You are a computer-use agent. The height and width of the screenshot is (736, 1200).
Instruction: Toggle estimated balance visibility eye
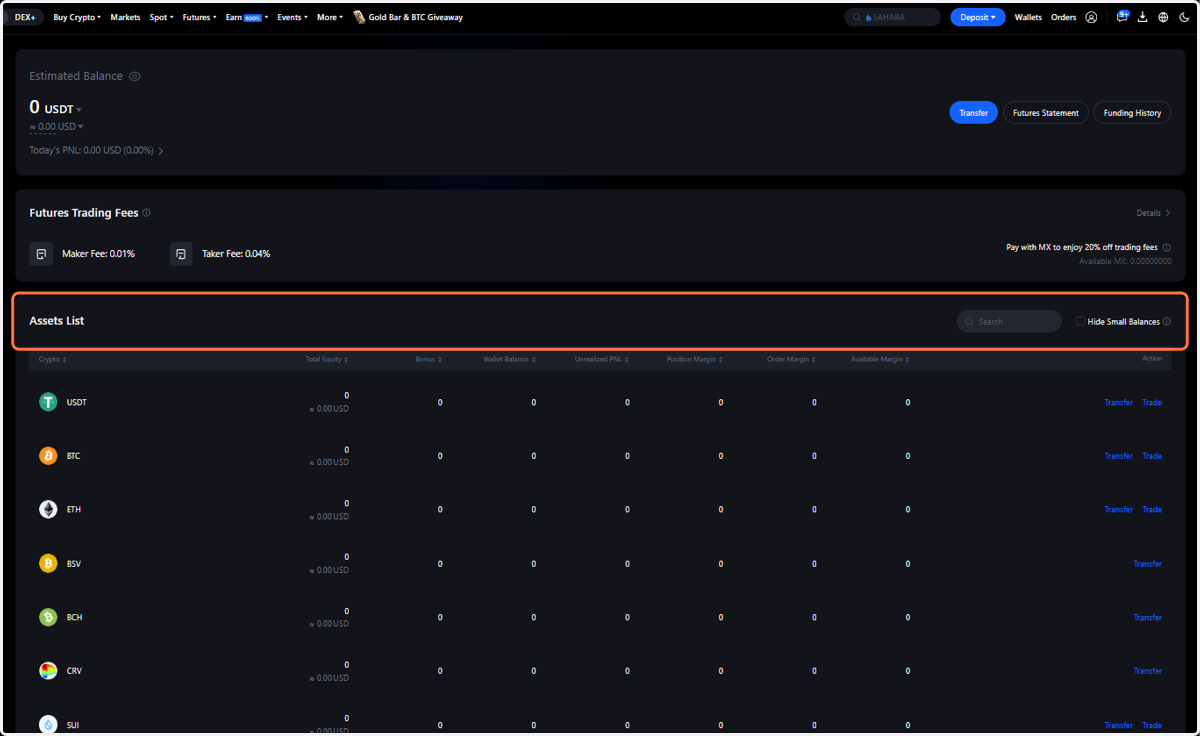pos(135,76)
